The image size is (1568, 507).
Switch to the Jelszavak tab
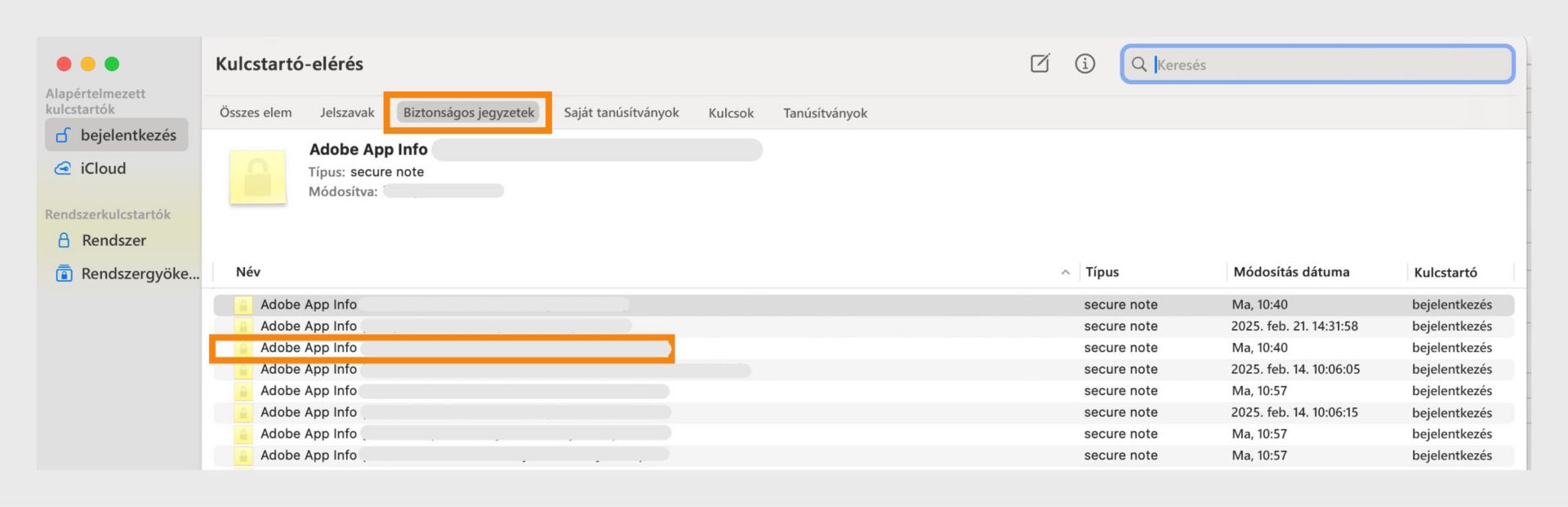347,113
